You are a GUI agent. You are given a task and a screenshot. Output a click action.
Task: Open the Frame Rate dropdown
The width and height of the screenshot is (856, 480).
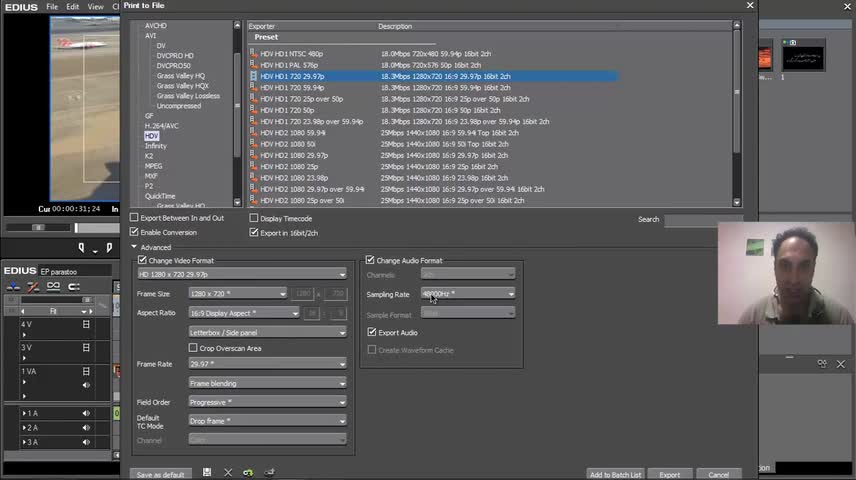[268, 364]
